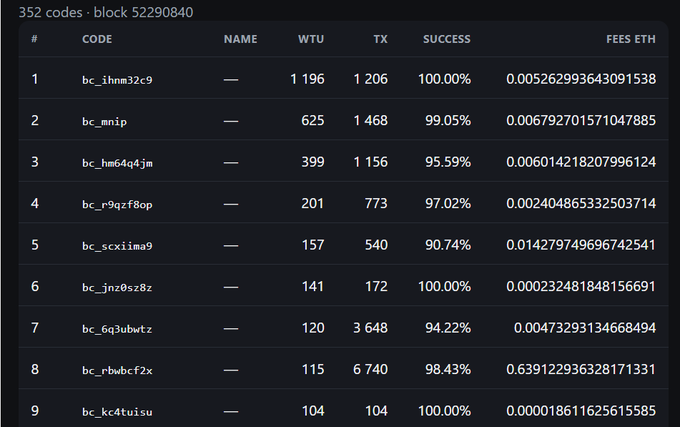This screenshot has width=680, height=427.
Task: Click the WTU column header
Action: click(311, 39)
